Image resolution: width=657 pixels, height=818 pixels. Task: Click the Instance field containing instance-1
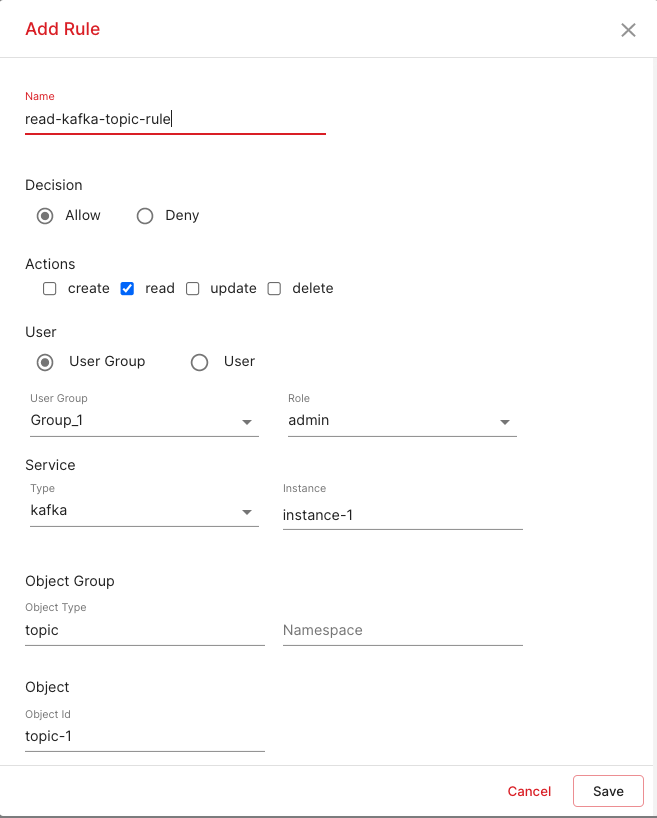pyautogui.click(x=402, y=515)
